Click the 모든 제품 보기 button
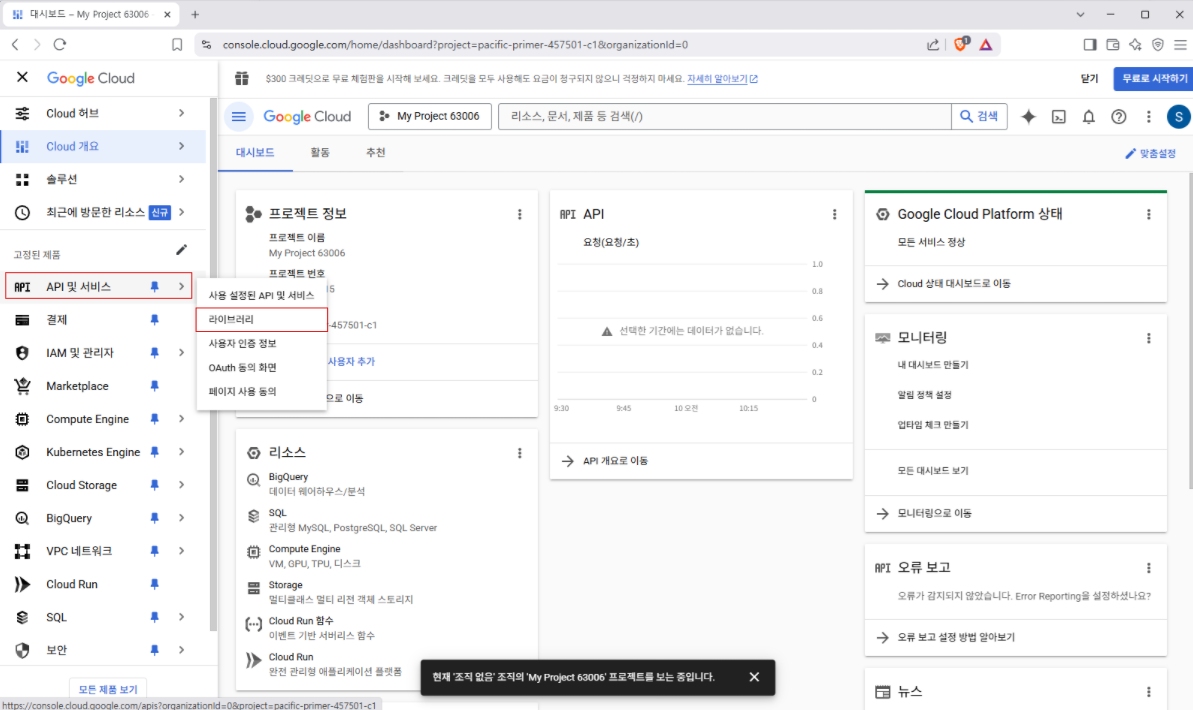The width and height of the screenshot is (1193, 710). (108, 689)
